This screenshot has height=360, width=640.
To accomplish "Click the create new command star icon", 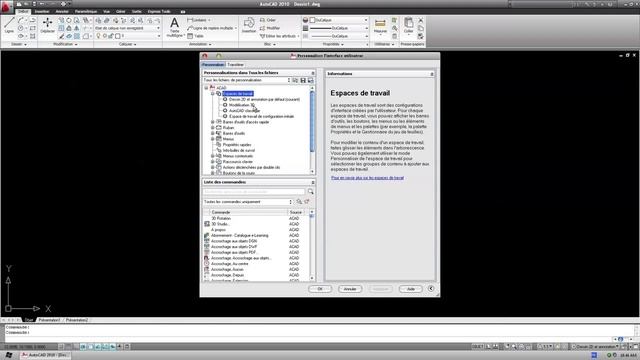I will [307, 202].
